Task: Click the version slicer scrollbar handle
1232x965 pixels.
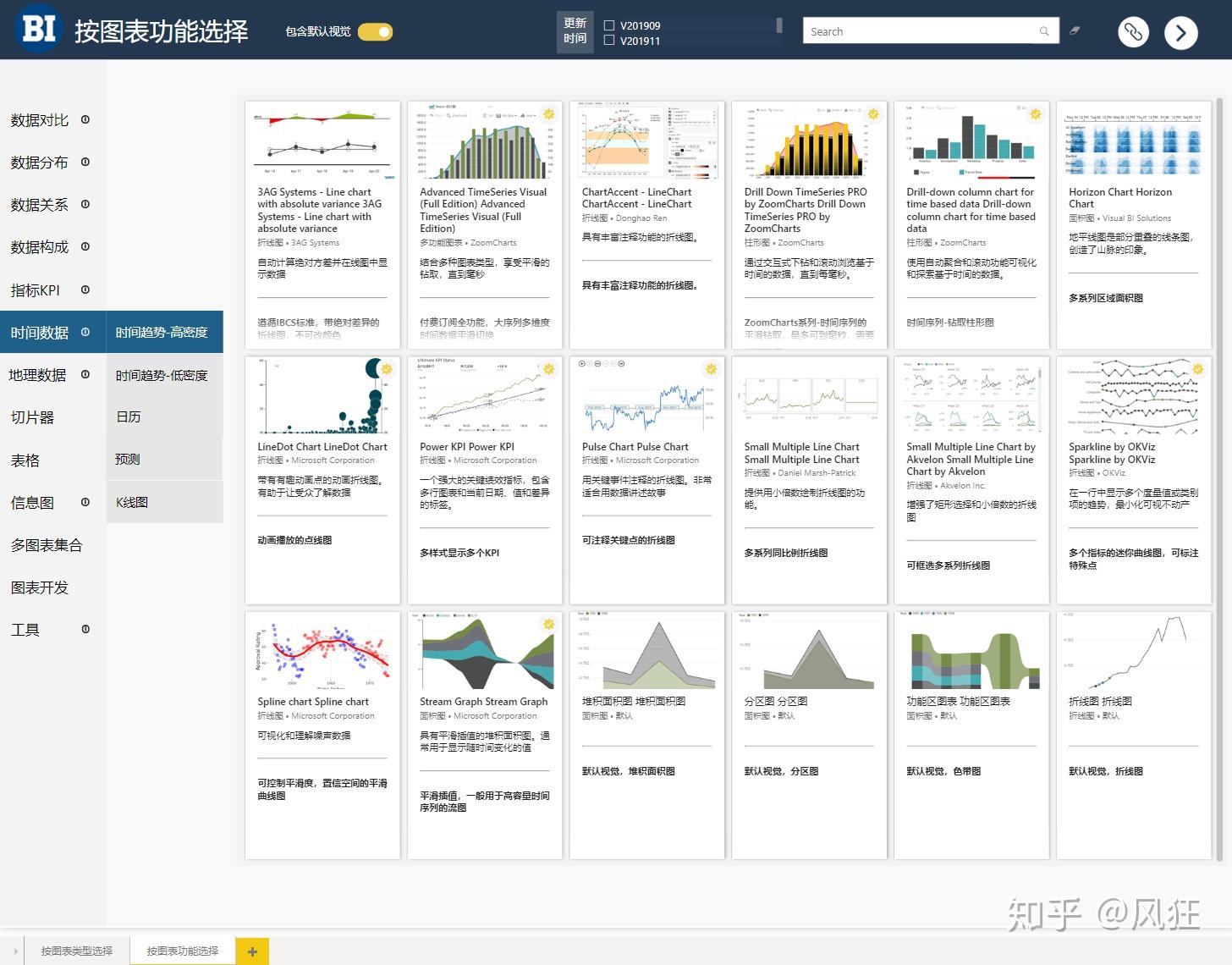Action: click(x=779, y=25)
